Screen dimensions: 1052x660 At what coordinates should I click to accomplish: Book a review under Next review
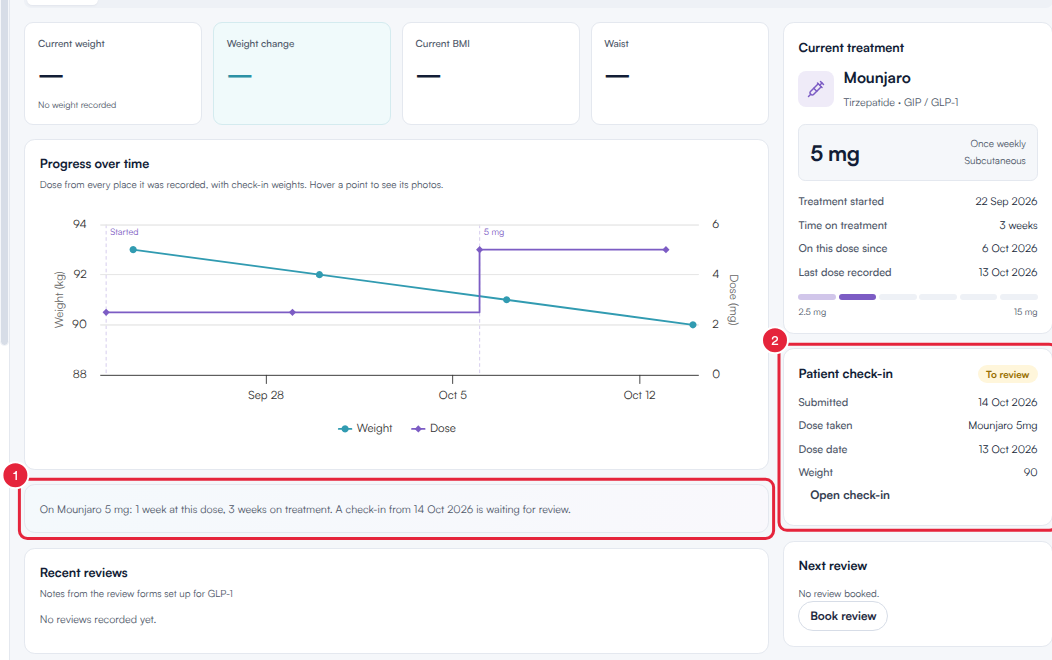[x=843, y=616]
